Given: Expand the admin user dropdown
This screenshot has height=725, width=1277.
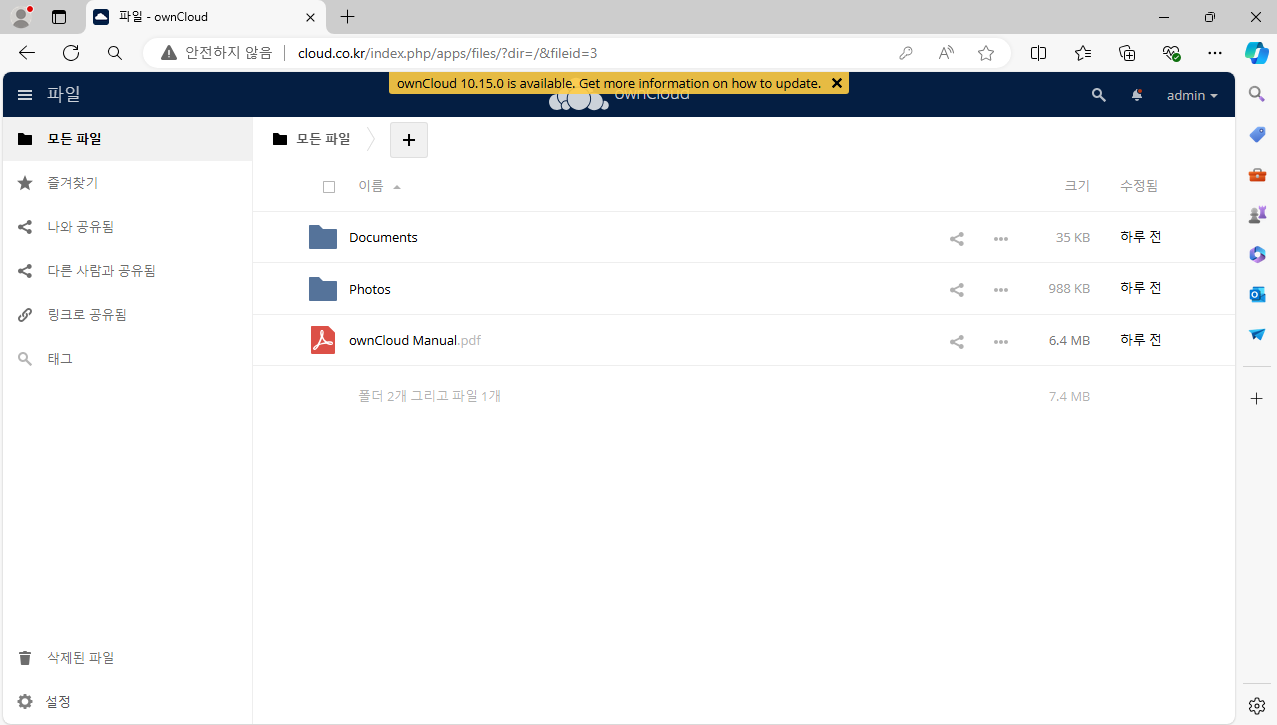Looking at the screenshot, I should [1192, 95].
